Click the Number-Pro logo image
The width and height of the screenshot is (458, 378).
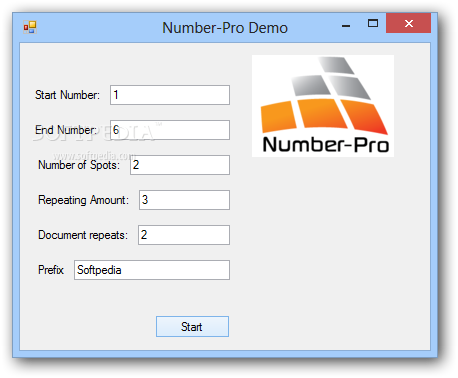tap(323, 106)
